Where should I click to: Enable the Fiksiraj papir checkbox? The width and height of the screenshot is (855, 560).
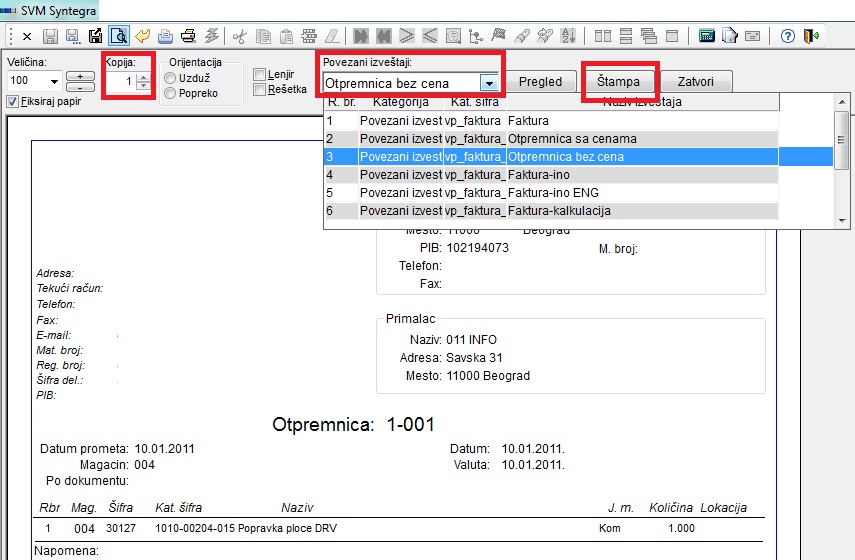click(x=13, y=101)
